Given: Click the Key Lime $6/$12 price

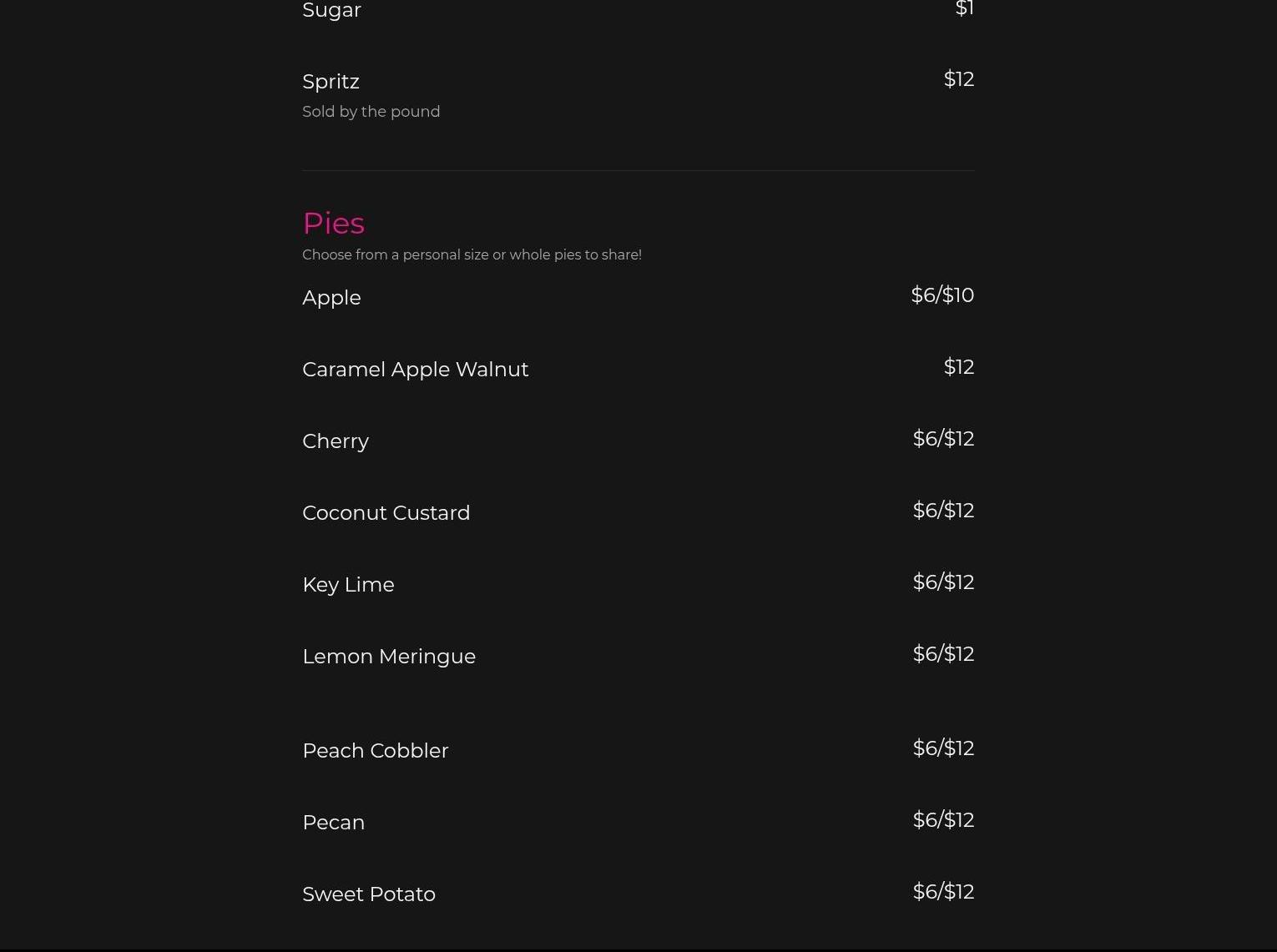Looking at the screenshot, I should (942, 582).
